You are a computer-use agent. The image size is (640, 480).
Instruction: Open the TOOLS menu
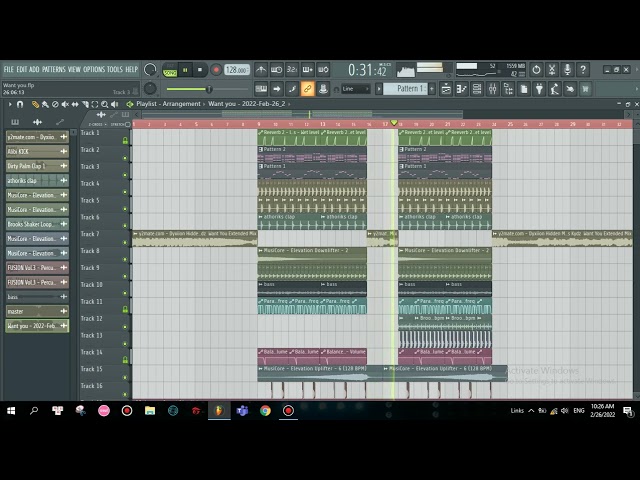click(115, 69)
